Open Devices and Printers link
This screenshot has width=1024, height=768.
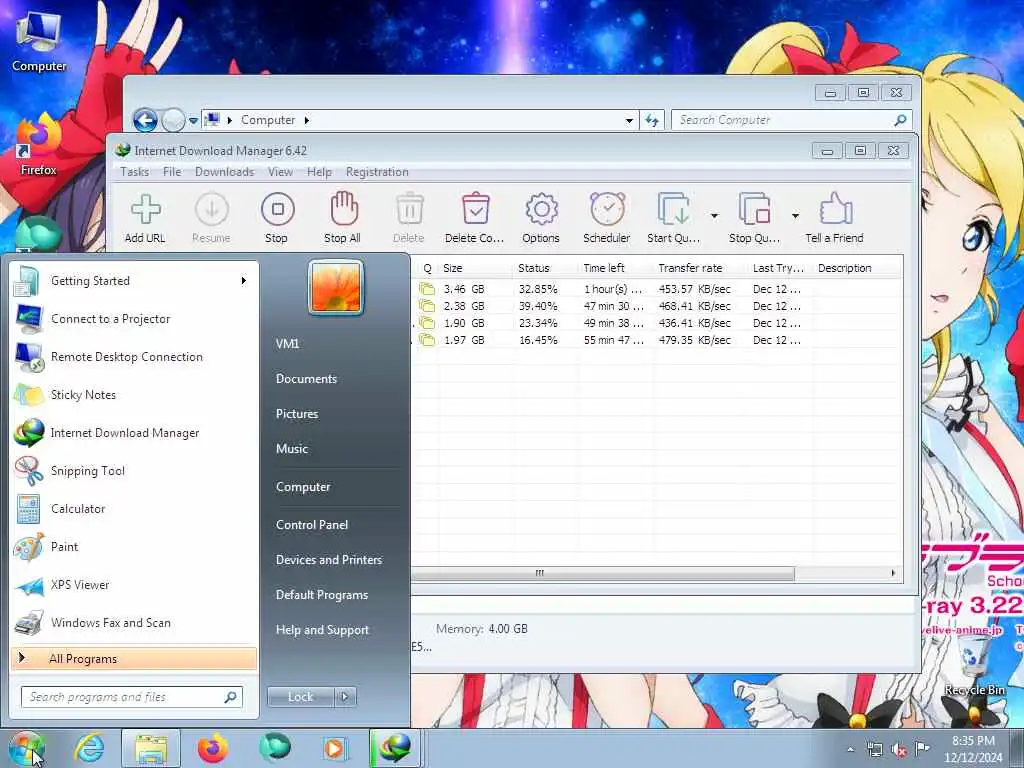coord(328,560)
